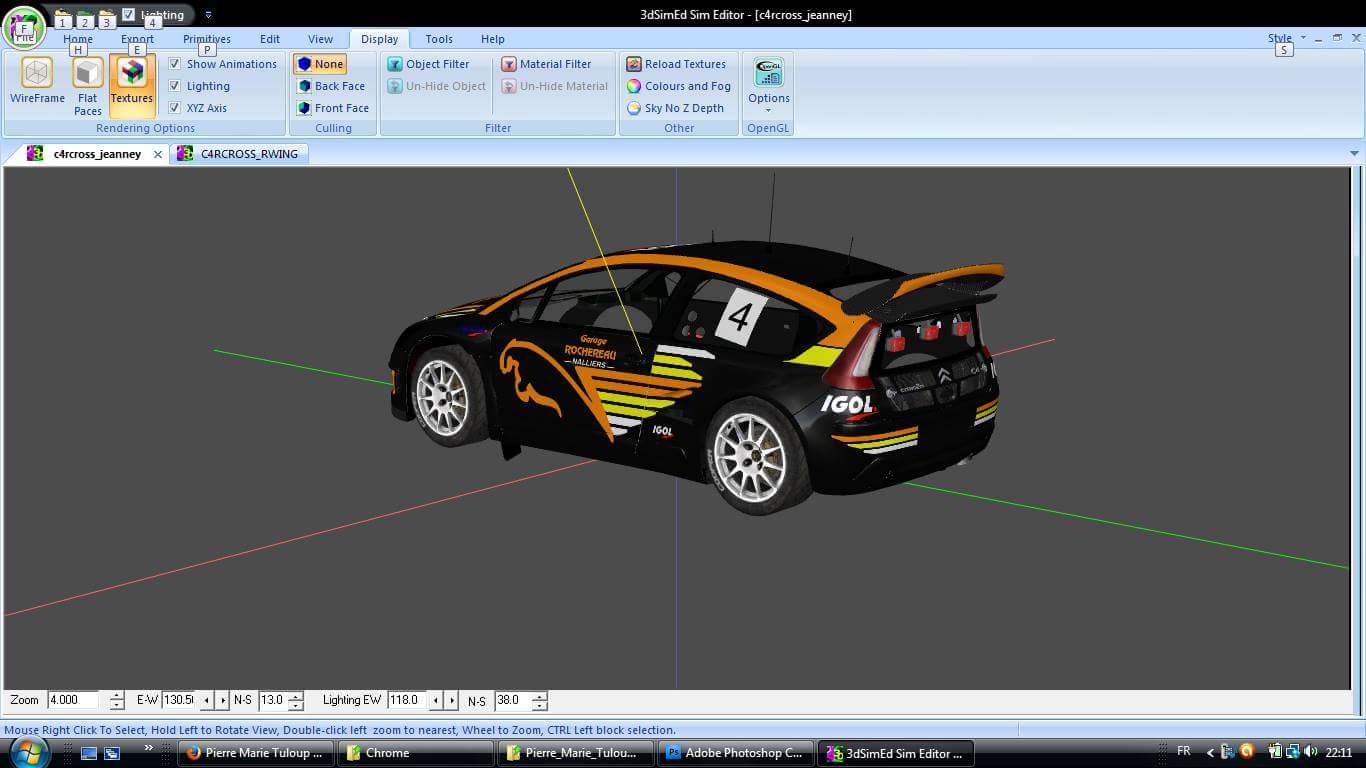Open the Tools ribbon tab
The image size is (1366, 768).
click(x=439, y=39)
